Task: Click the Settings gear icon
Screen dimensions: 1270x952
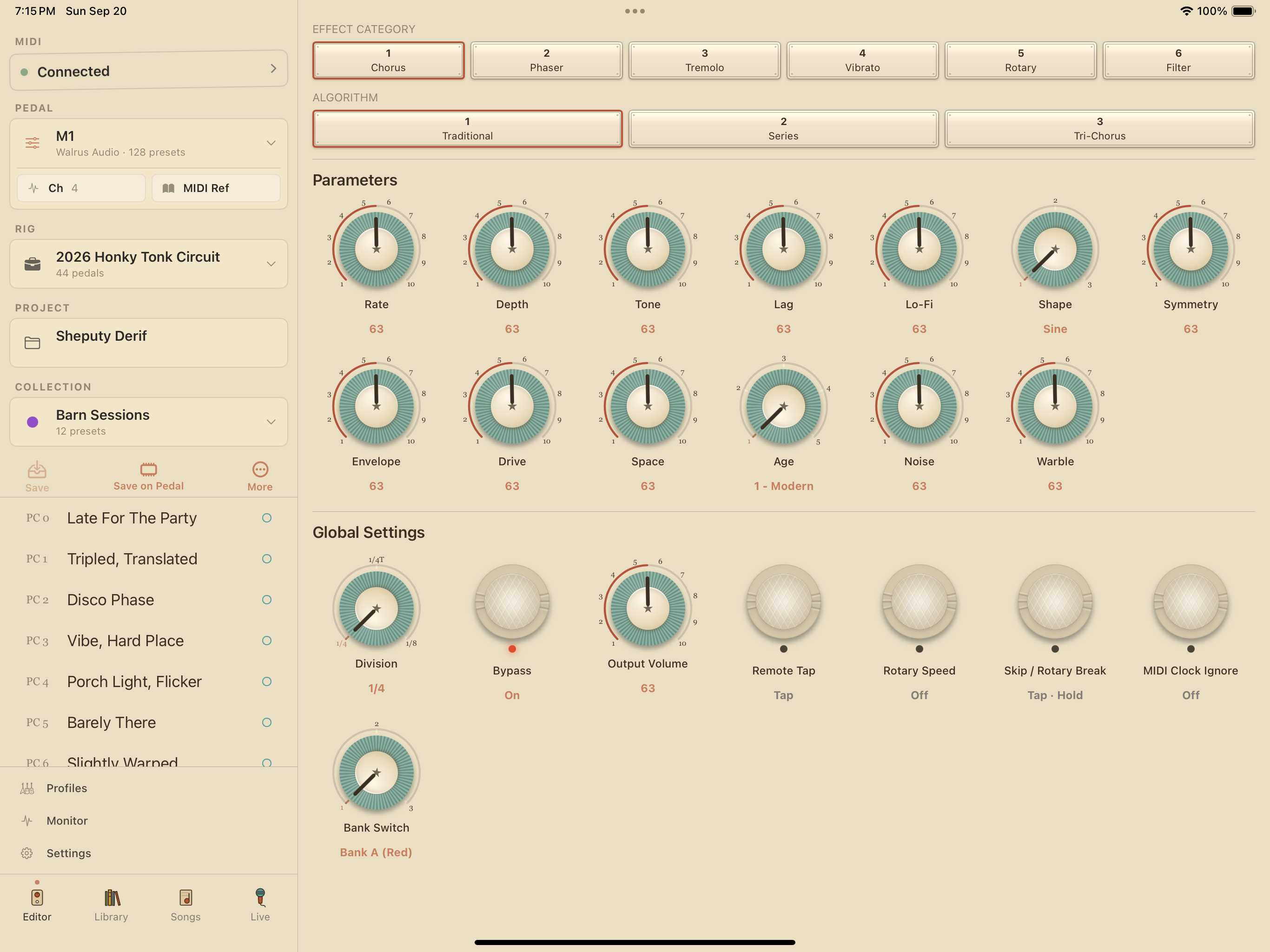Action: [x=27, y=853]
